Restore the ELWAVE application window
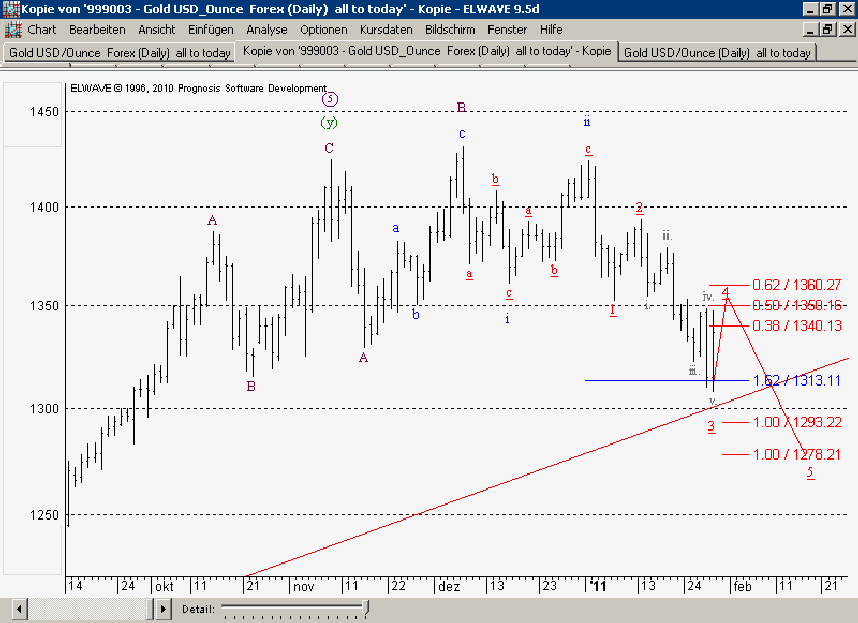This screenshot has width=858, height=623. (827, 9)
